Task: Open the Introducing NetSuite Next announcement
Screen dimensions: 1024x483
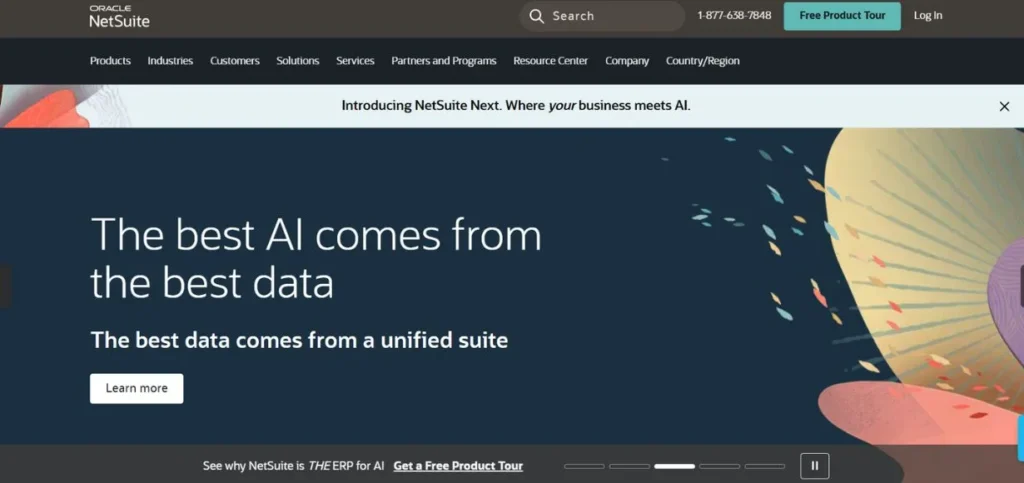Action: pos(515,106)
